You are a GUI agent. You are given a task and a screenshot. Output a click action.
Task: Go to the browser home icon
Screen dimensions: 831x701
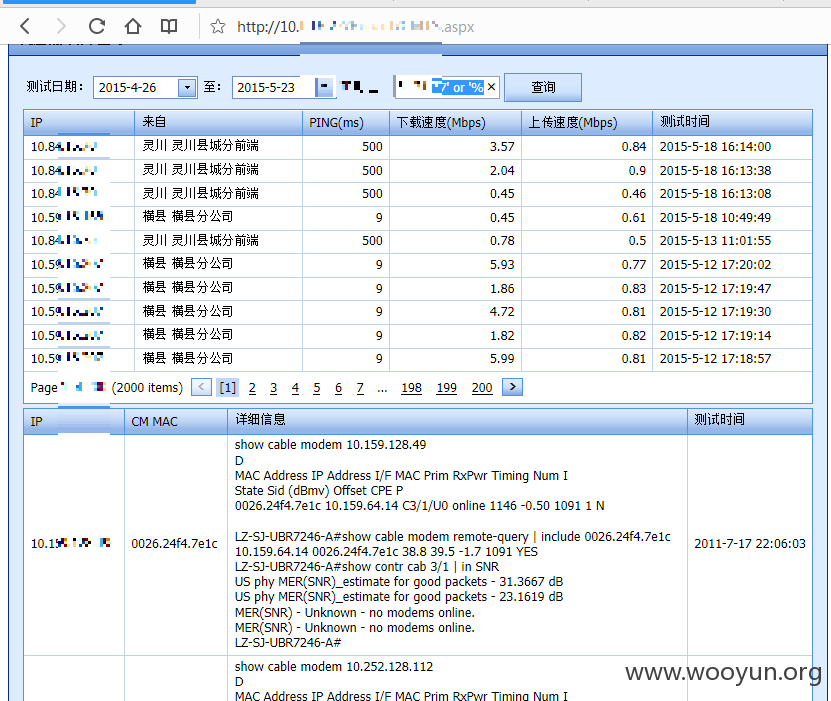[133, 26]
